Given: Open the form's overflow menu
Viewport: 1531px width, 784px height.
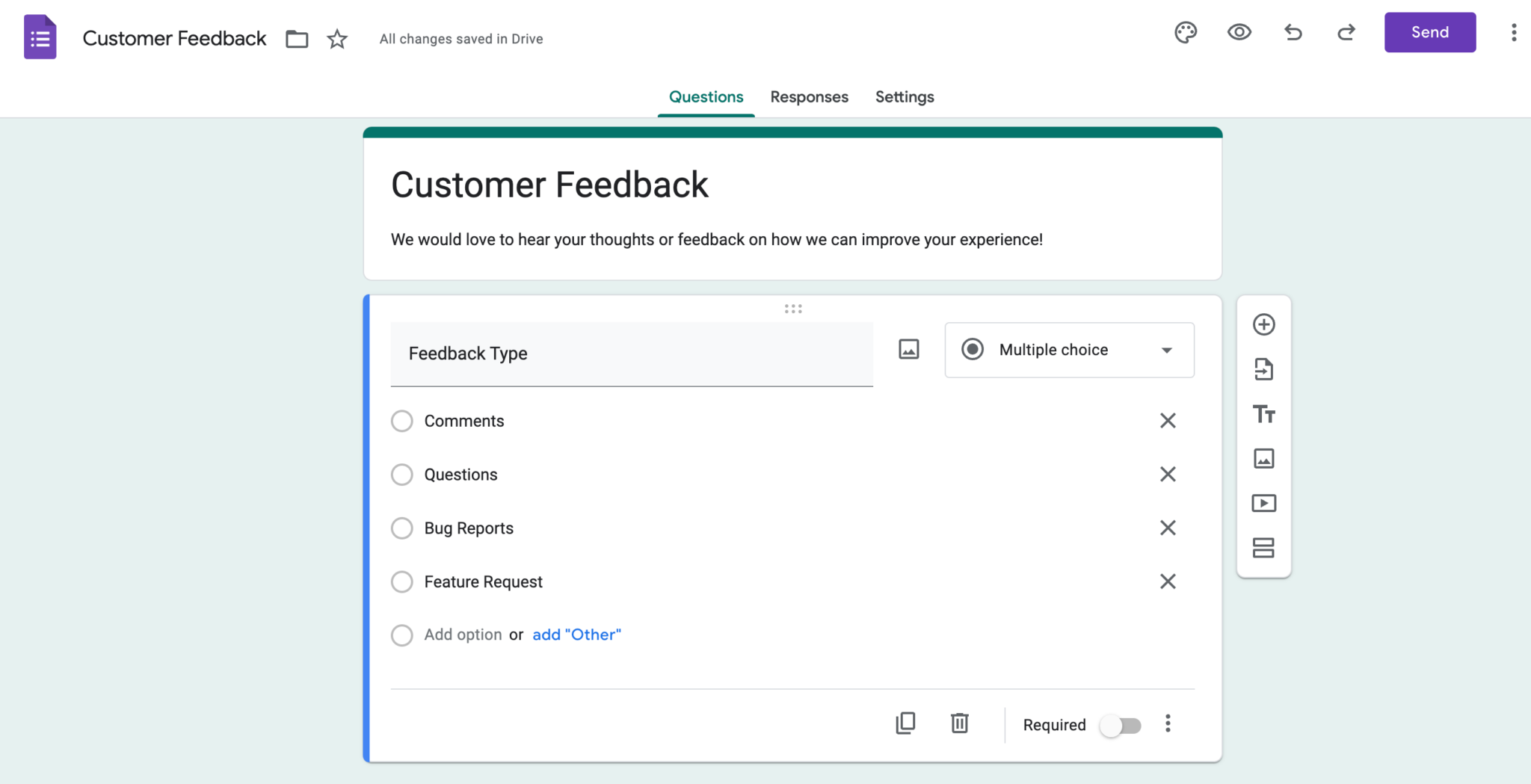Looking at the screenshot, I should click(1515, 32).
